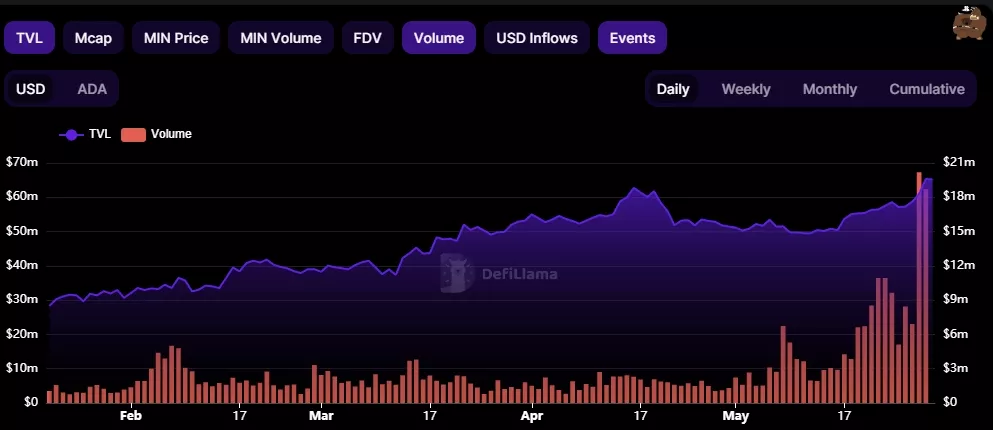Screen dimensions: 993x430
Task: Toggle the TVL metric off
Action: click(x=29, y=38)
